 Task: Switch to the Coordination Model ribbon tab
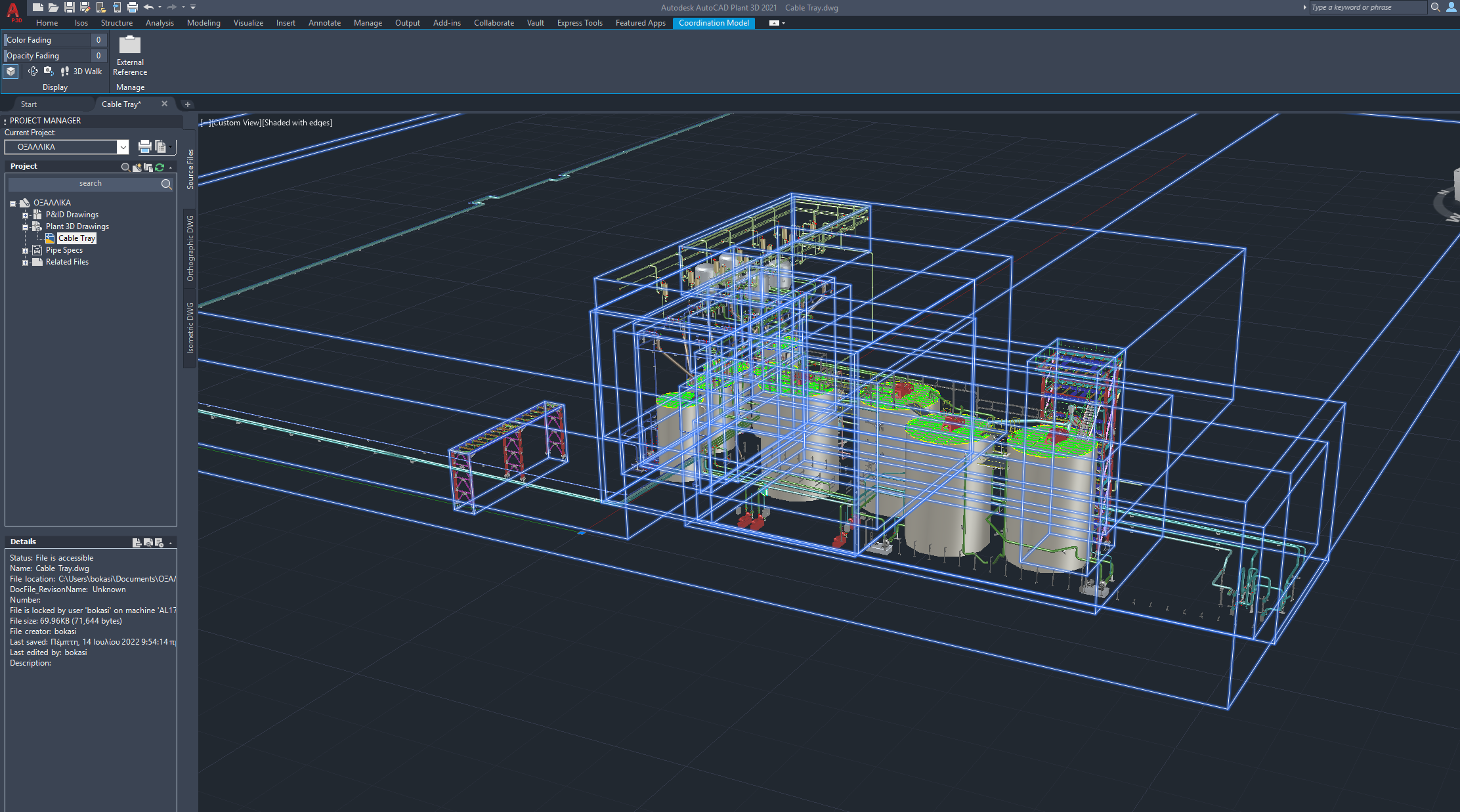714,23
